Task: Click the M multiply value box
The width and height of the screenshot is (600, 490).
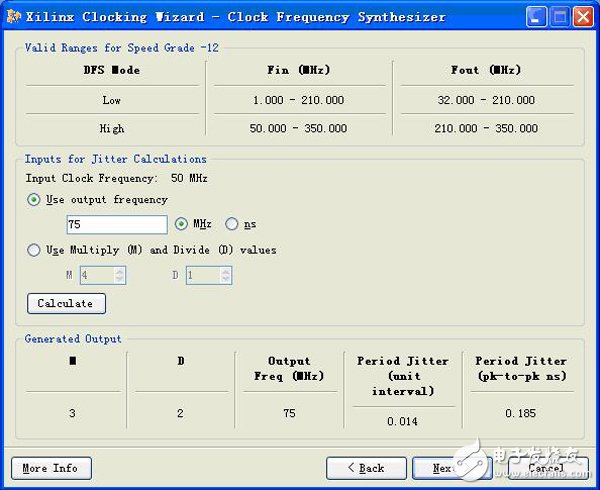Action: (x=103, y=274)
